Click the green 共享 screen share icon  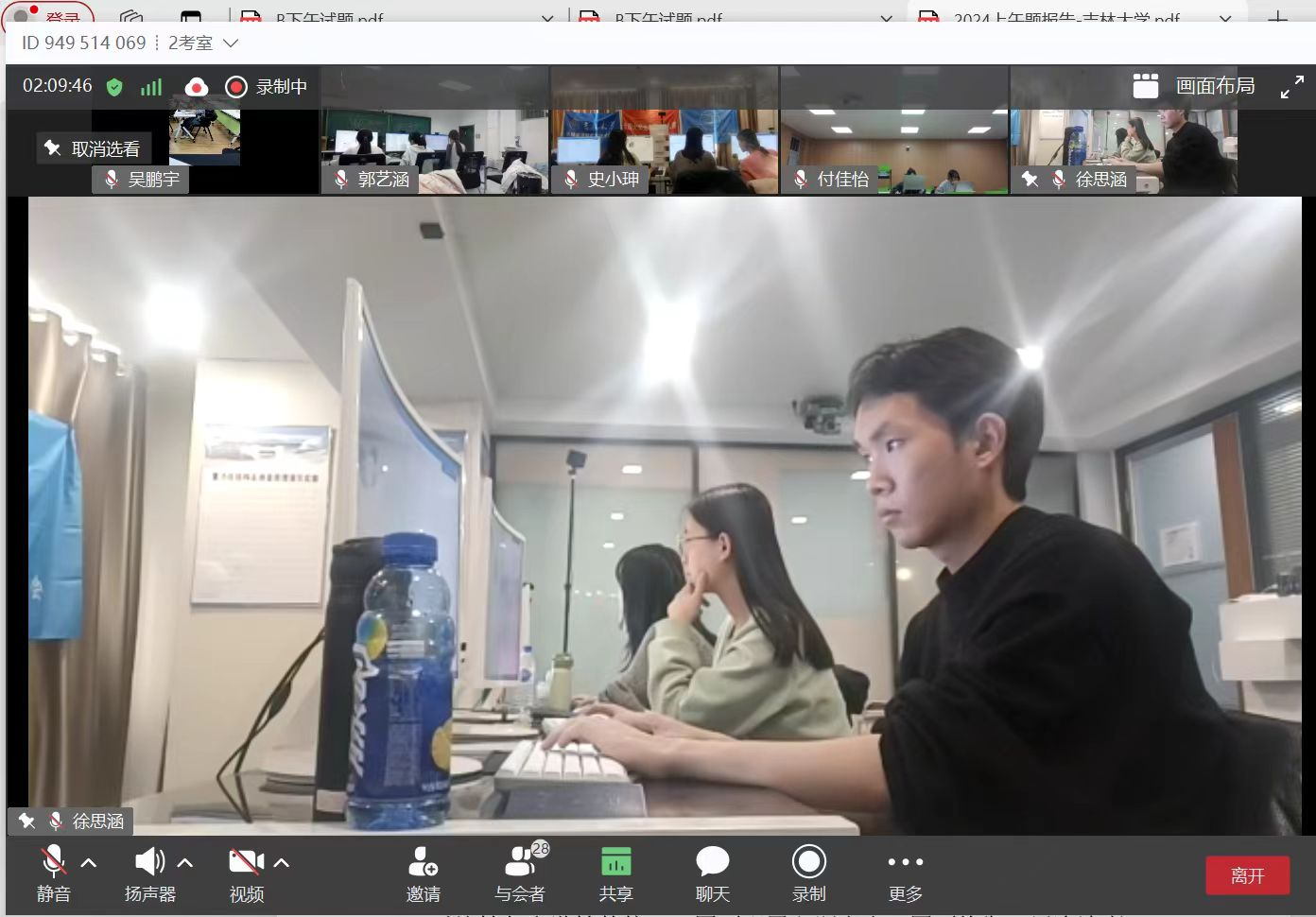(615, 862)
